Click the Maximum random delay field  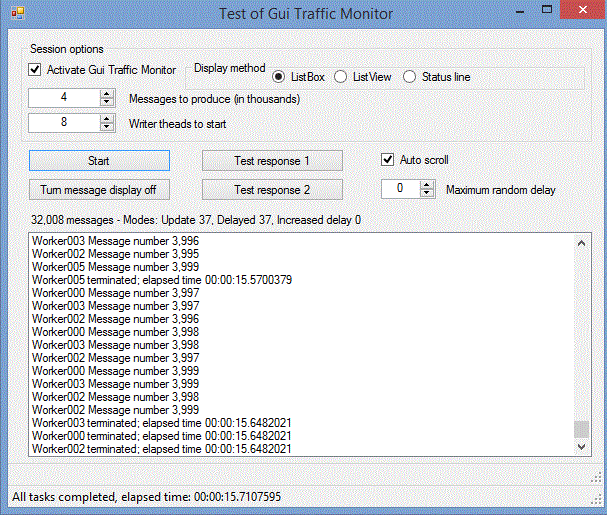401,189
